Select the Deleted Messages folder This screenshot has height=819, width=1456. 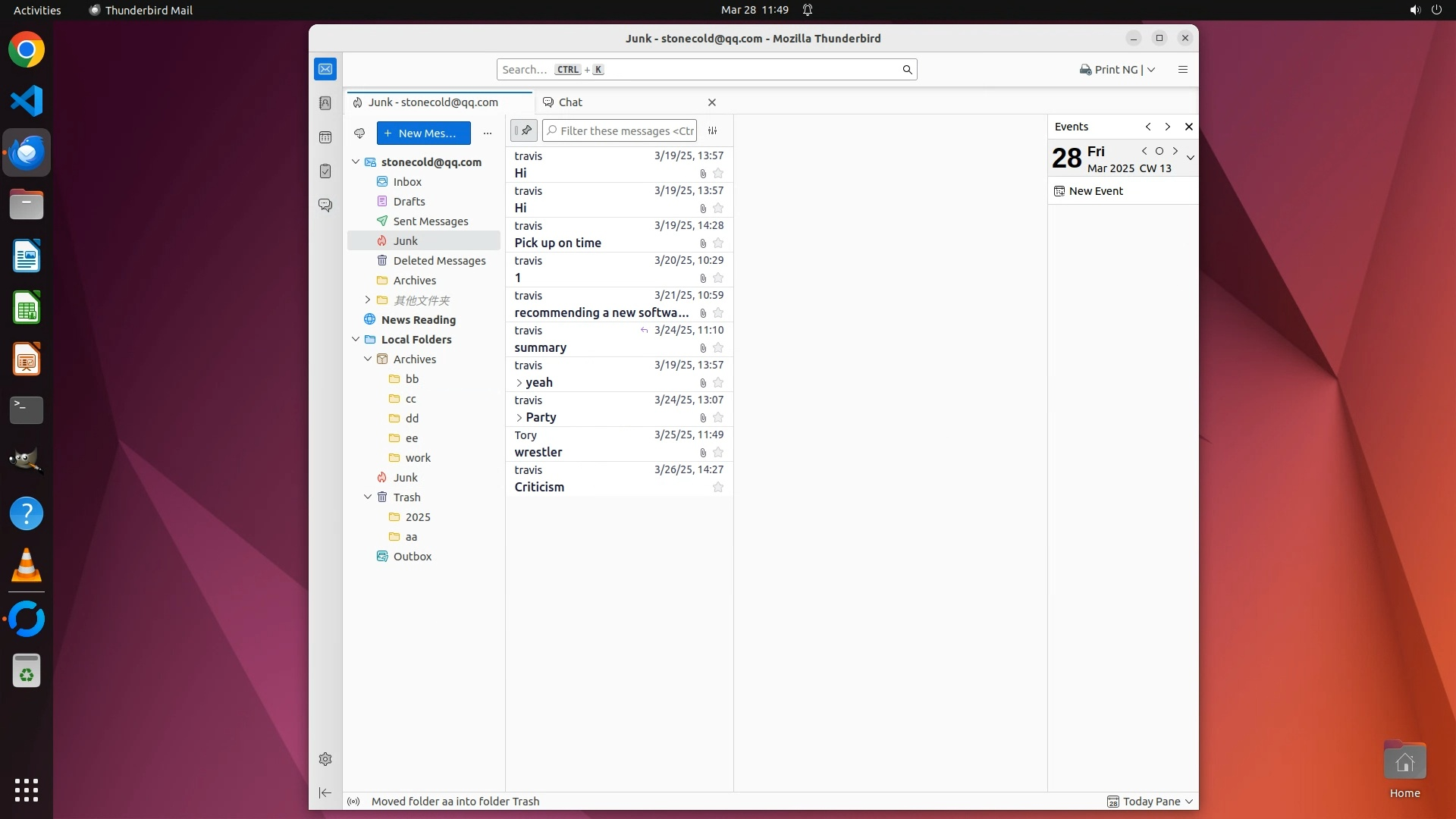439,261
